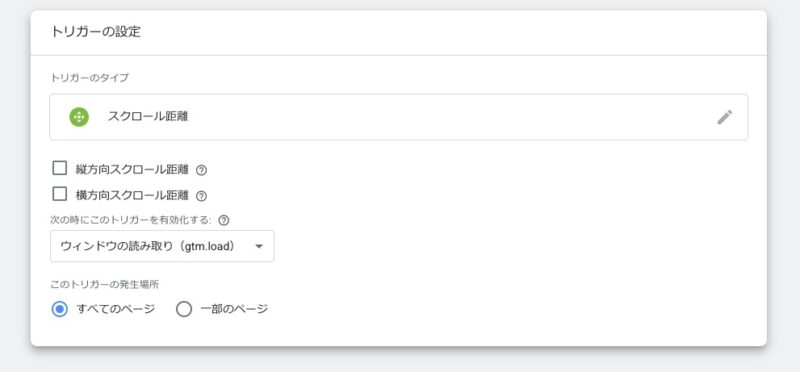Click the スクロール距離 trigger type box
The width and height of the screenshot is (800, 372).
coord(398,117)
